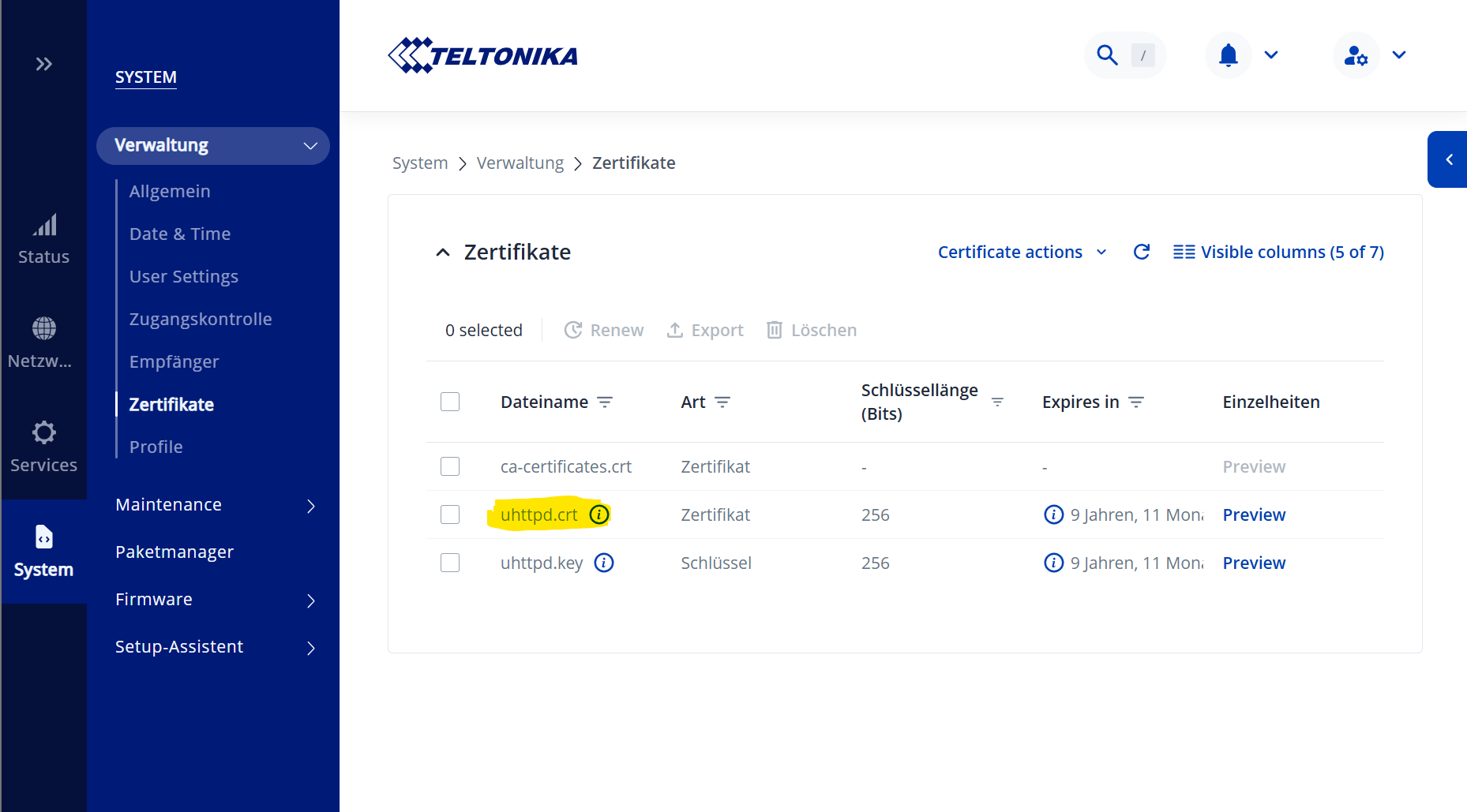The image size is (1467, 812).
Task: Go to the Paketmanager page
Action: tap(174, 552)
